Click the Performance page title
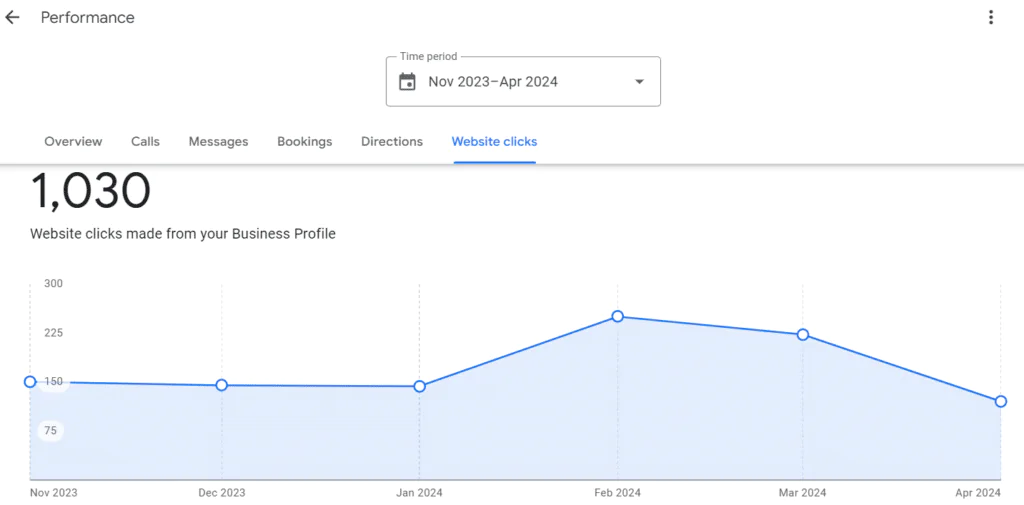The height and width of the screenshot is (505, 1024). (x=88, y=18)
